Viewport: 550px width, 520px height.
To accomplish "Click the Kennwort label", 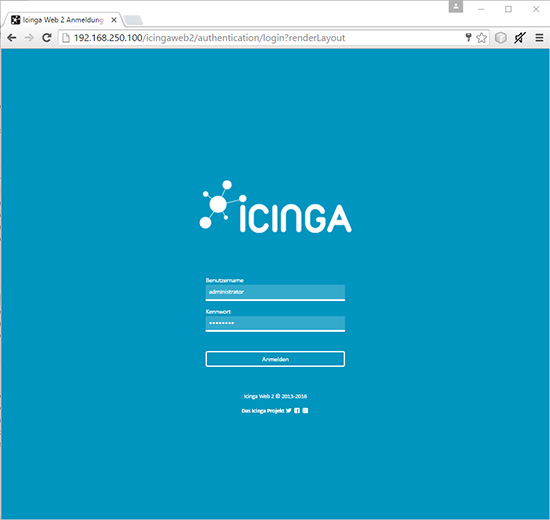I will (218, 311).
